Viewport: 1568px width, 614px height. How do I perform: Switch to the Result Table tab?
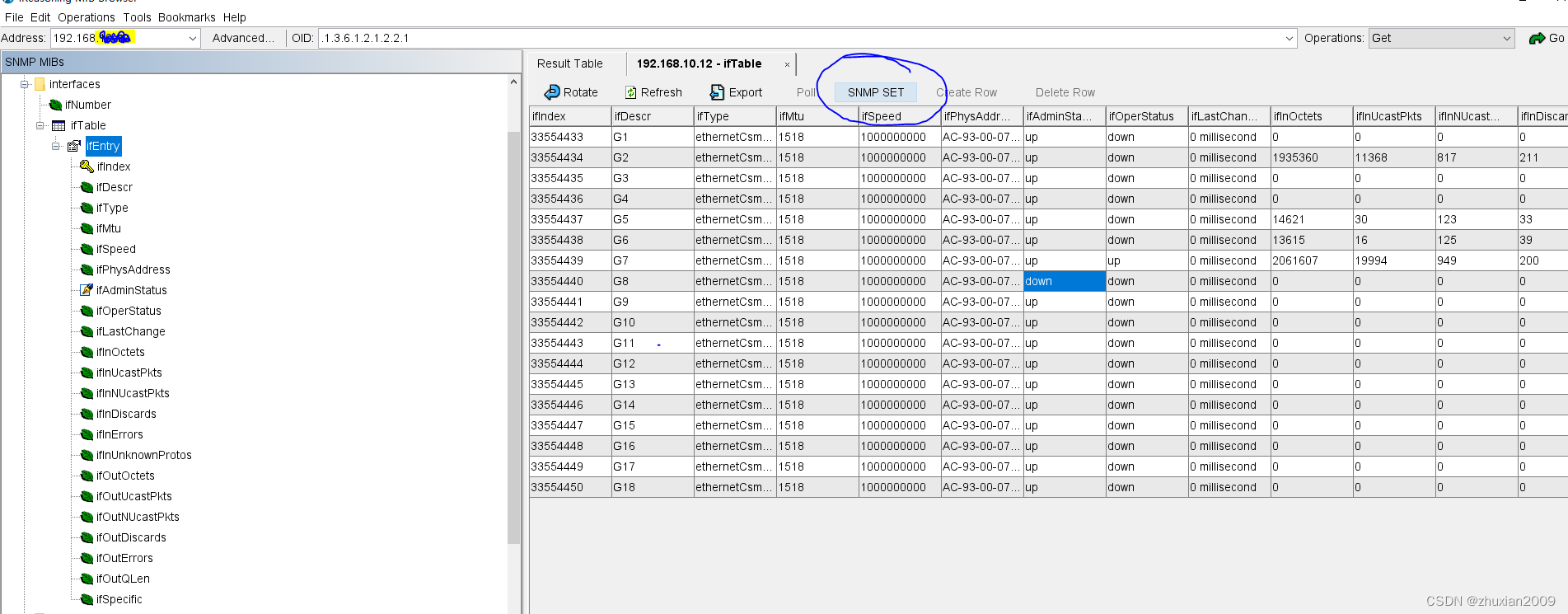coord(570,63)
